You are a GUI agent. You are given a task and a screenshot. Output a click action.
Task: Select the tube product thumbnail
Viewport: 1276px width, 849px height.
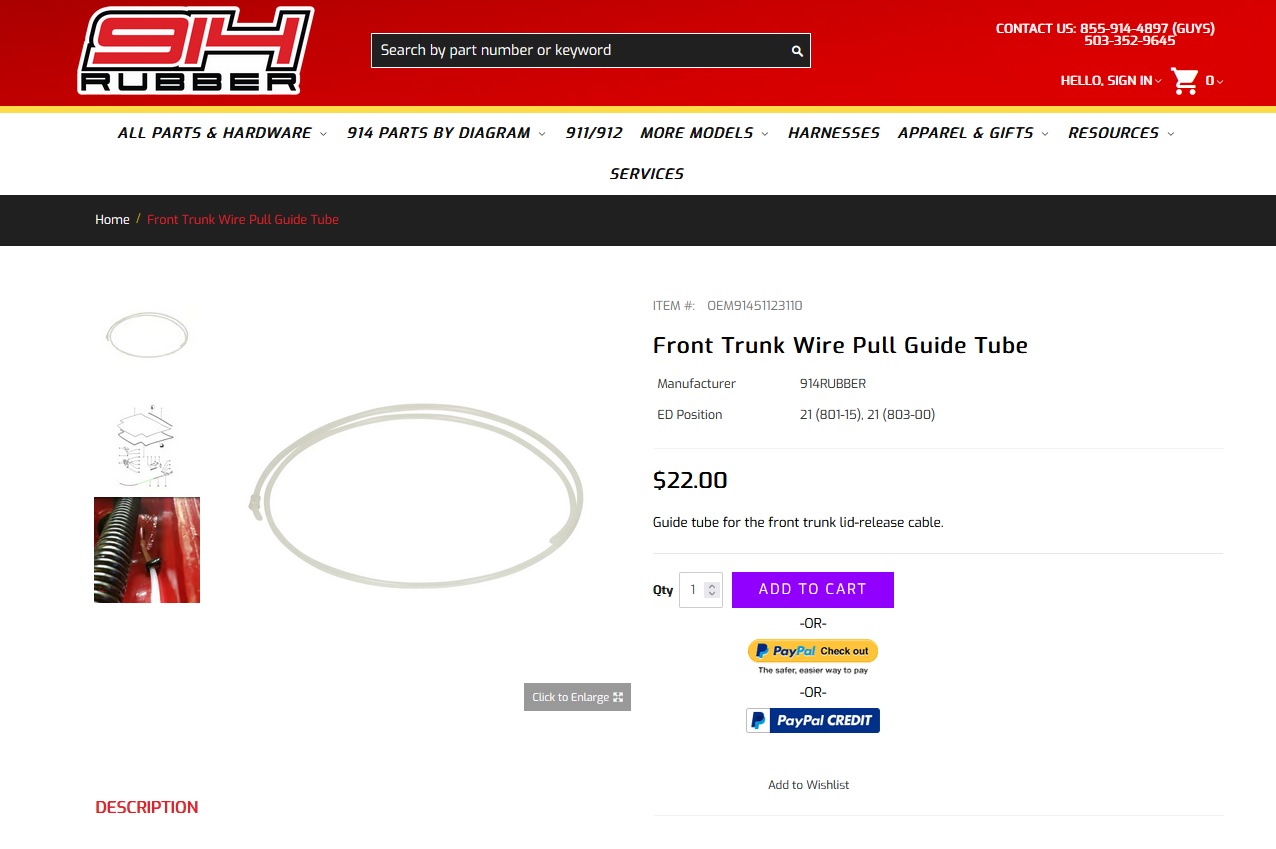coord(147,335)
